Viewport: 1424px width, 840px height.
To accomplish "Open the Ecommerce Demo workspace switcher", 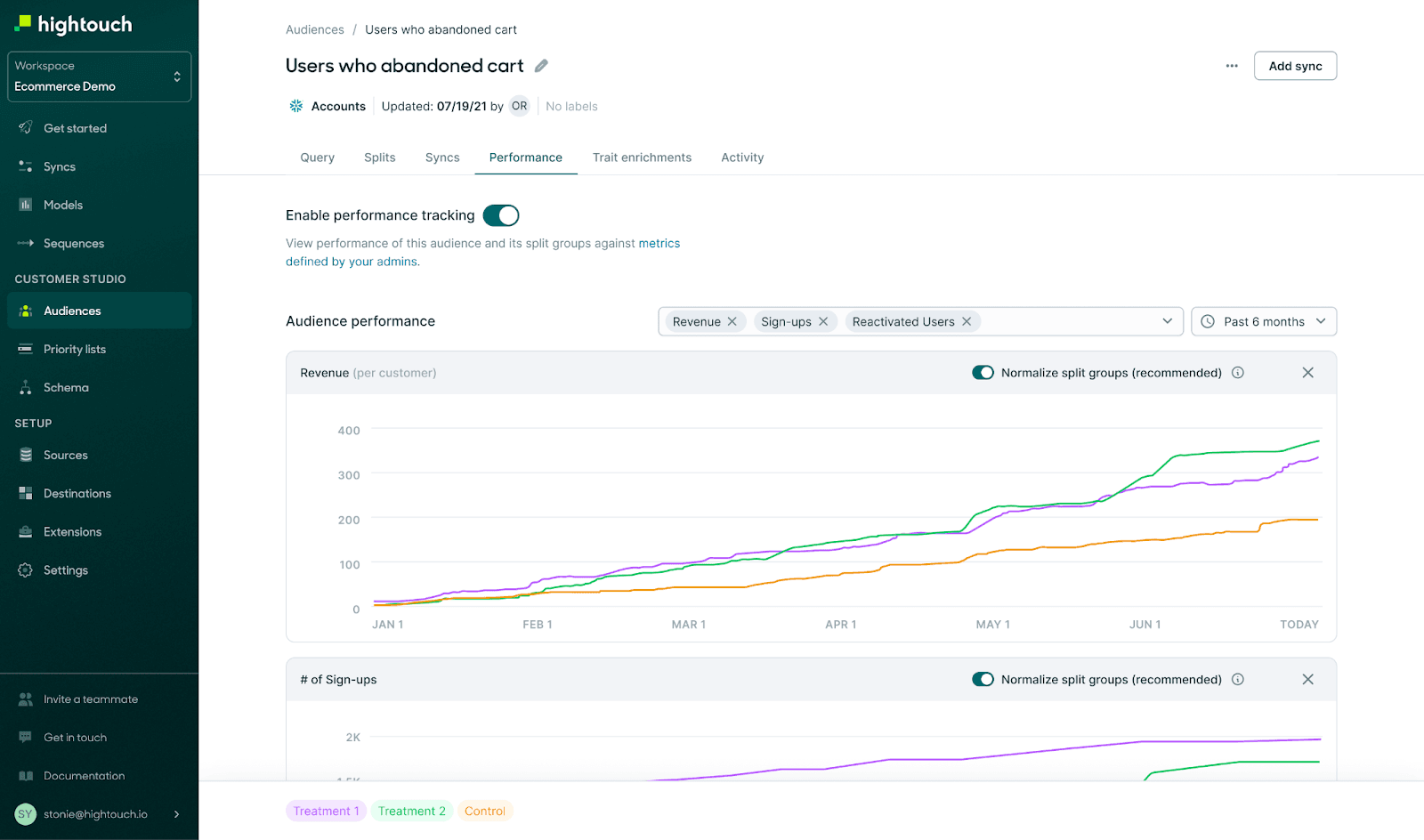I will tap(99, 77).
